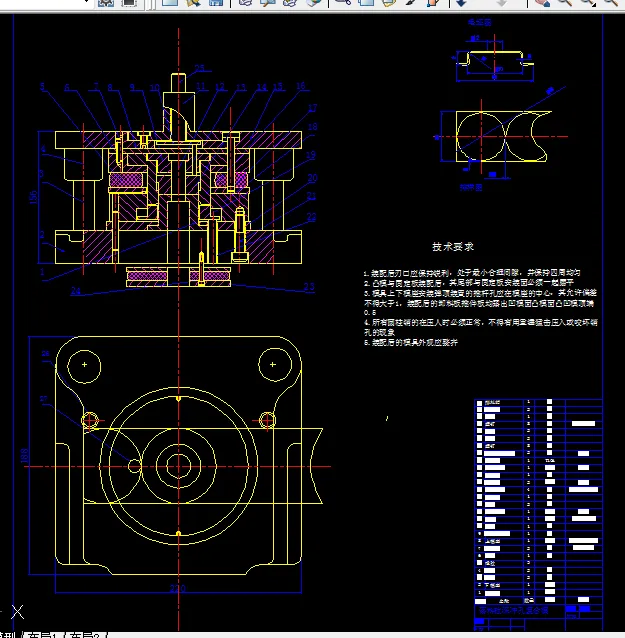Screen dimensions: 625x638
Task: Select part balloon number 4
Action: (43, 149)
